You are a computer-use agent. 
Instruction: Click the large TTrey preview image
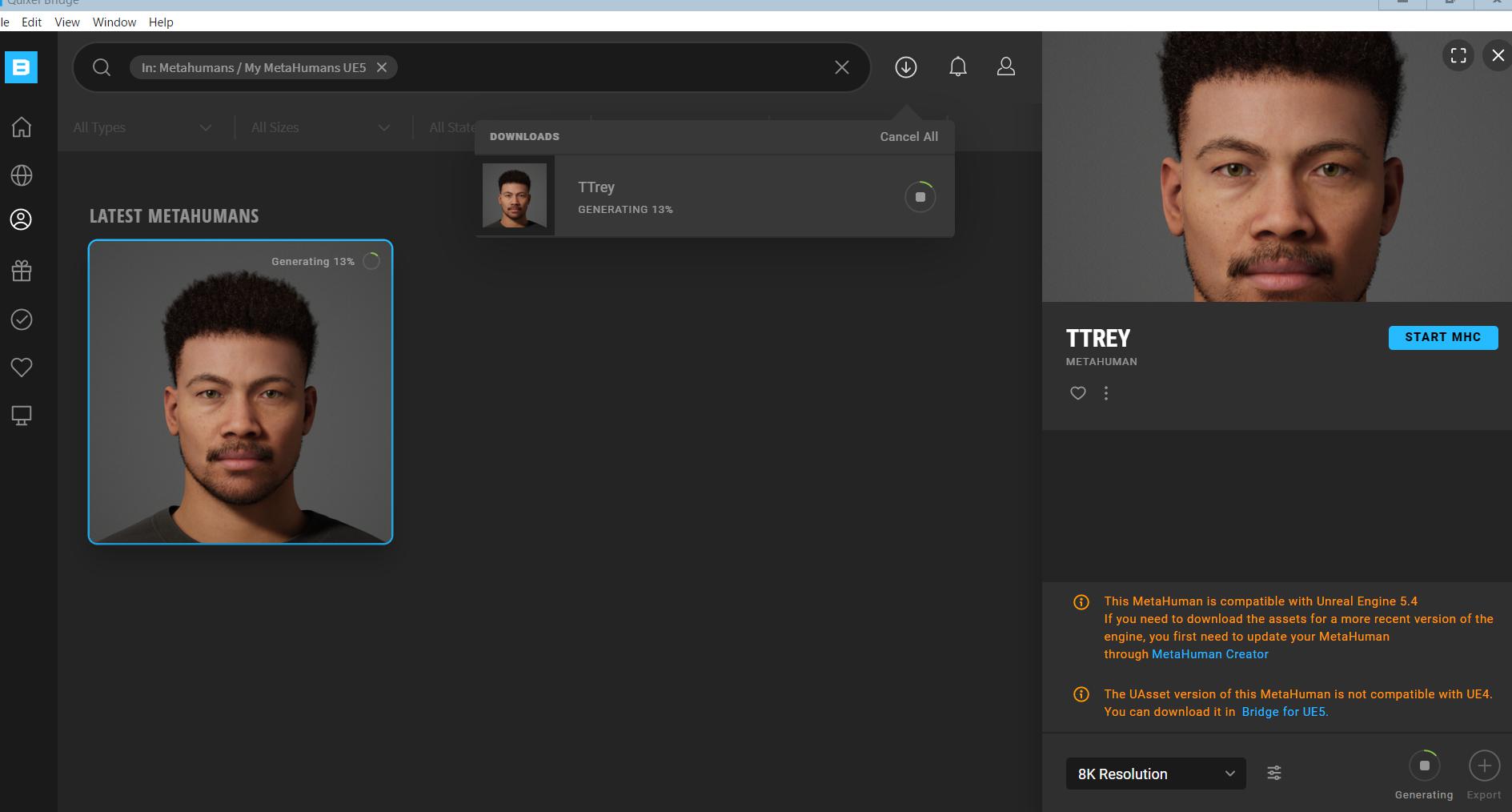1277,167
